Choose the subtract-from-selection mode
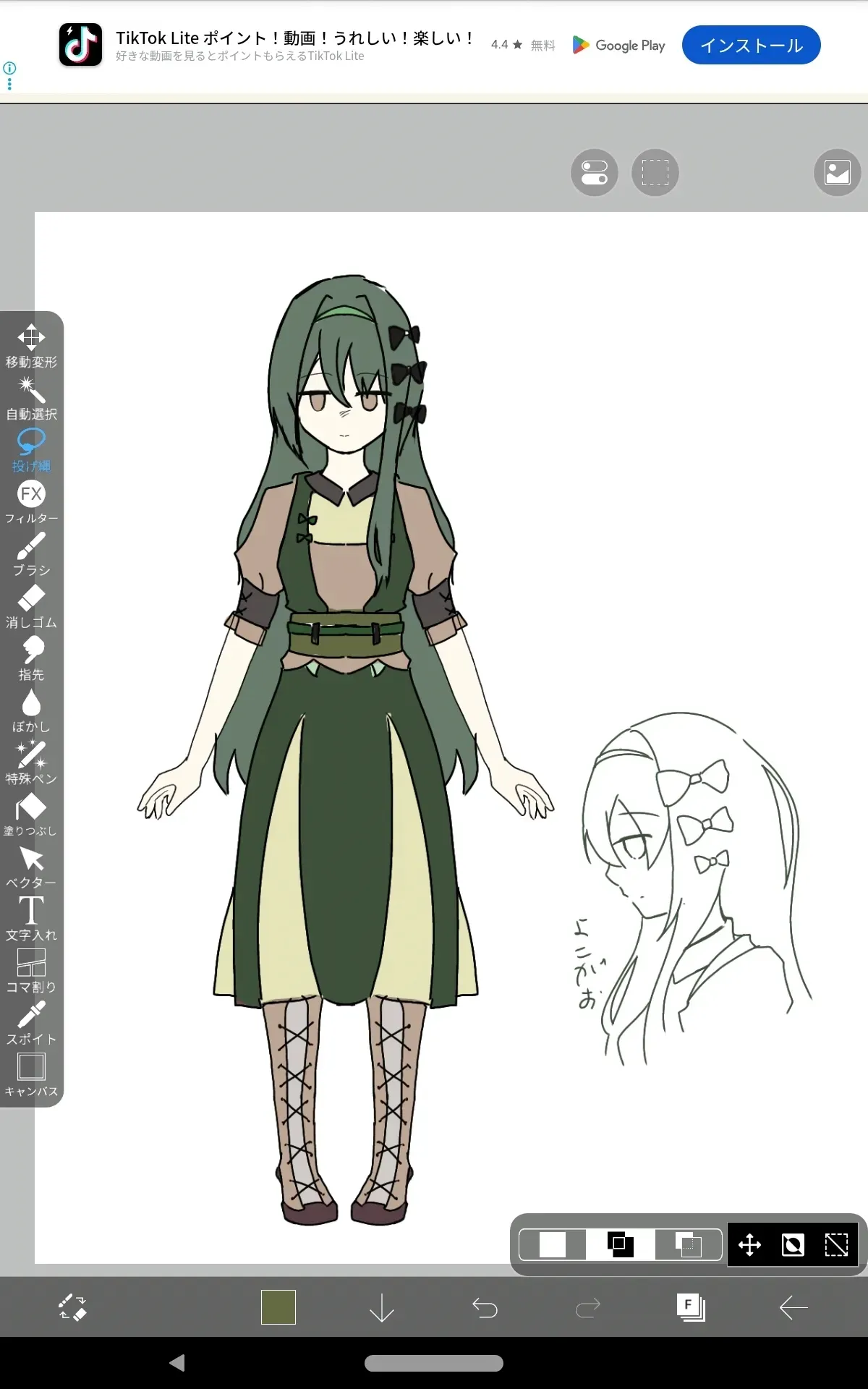868x1389 pixels. click(688, 1245)
